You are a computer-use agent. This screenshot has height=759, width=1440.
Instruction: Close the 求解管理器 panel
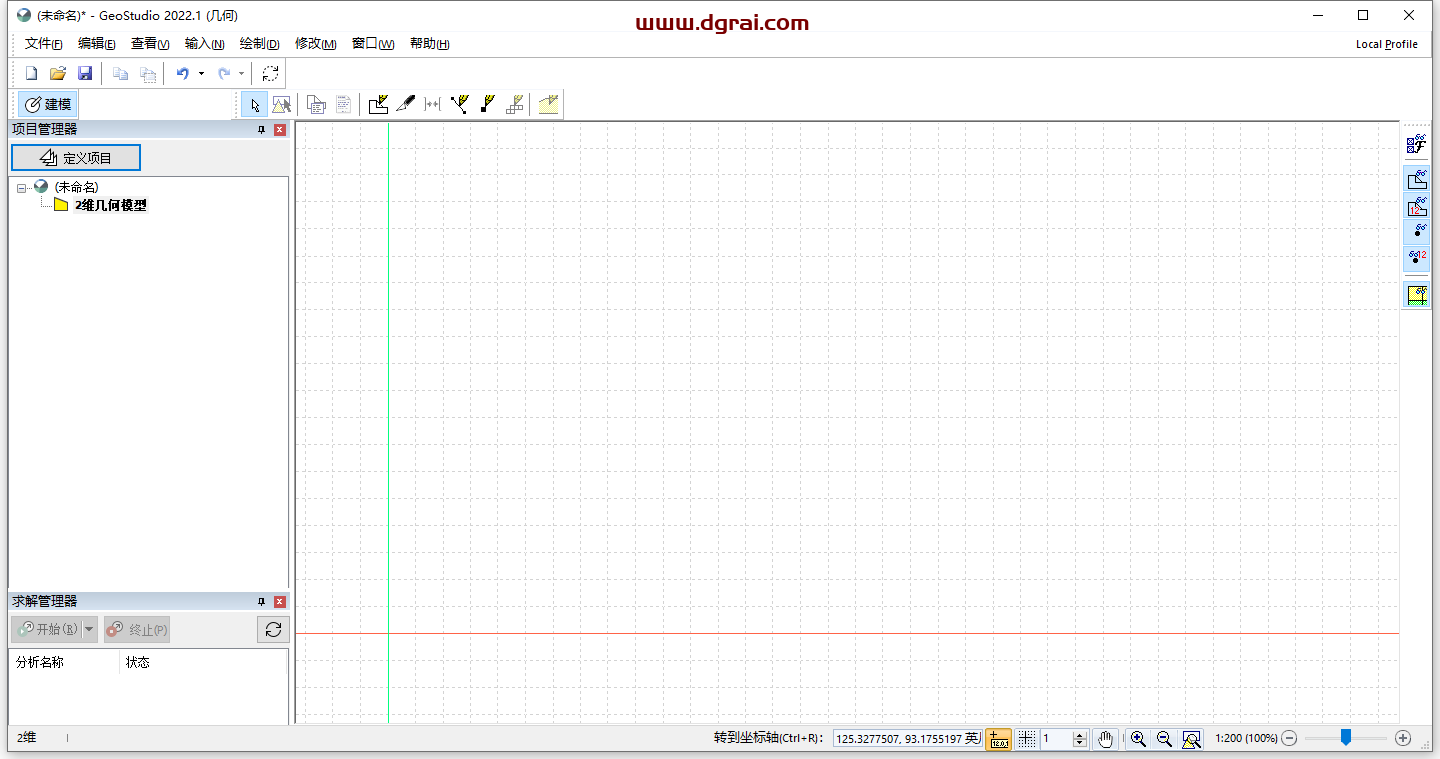click(280, 601)
